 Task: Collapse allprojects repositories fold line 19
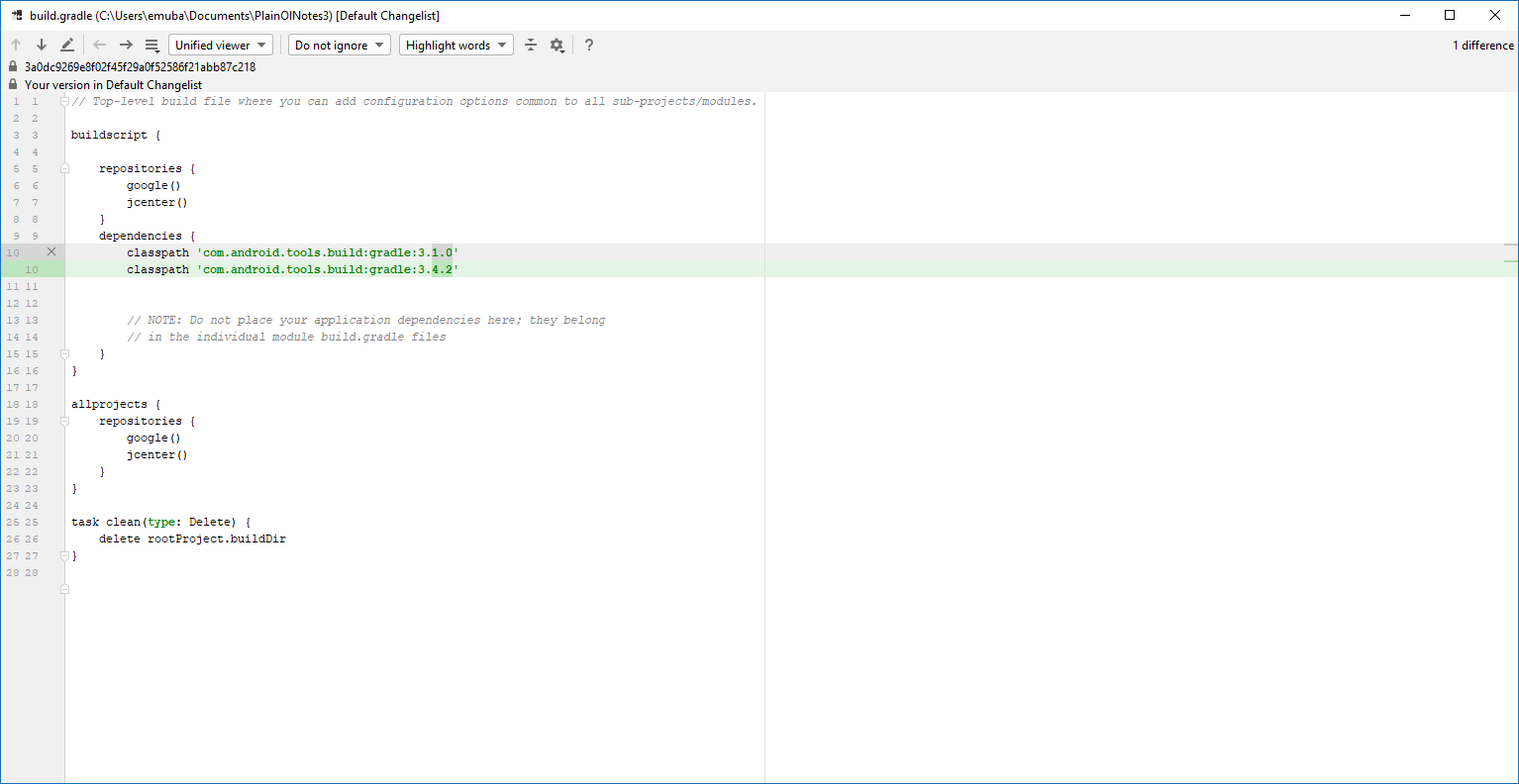[64, 421]
